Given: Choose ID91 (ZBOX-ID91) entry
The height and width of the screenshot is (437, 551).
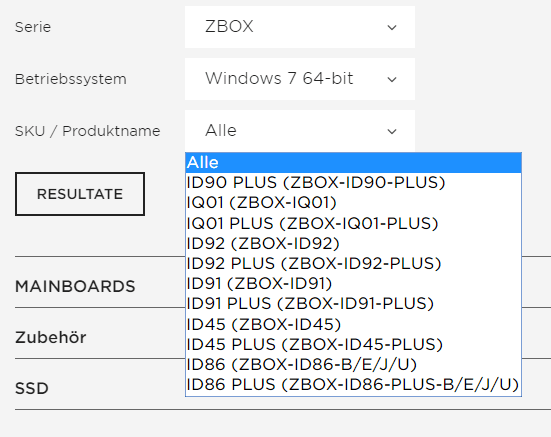Looking at the screenshot, I should click(353, 283).
